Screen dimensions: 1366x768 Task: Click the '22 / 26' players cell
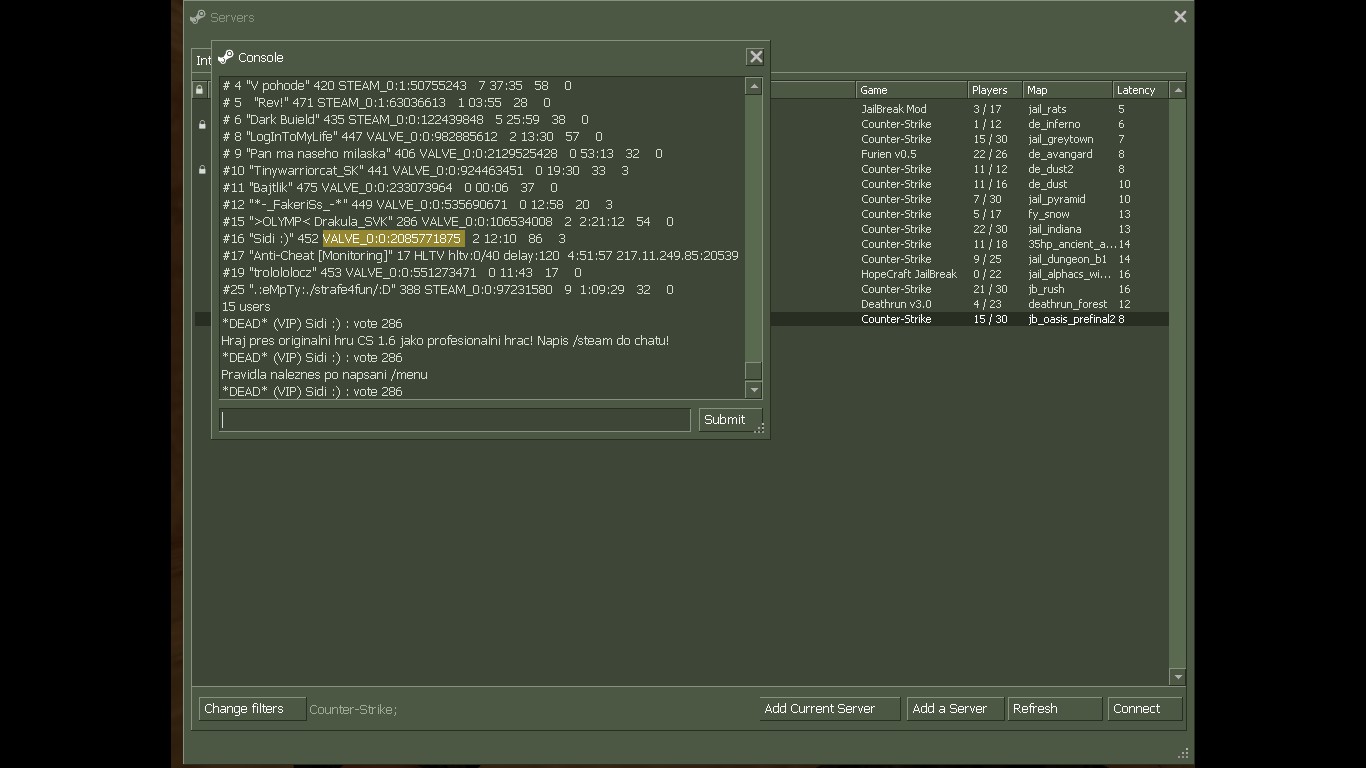tap(989, 154)
